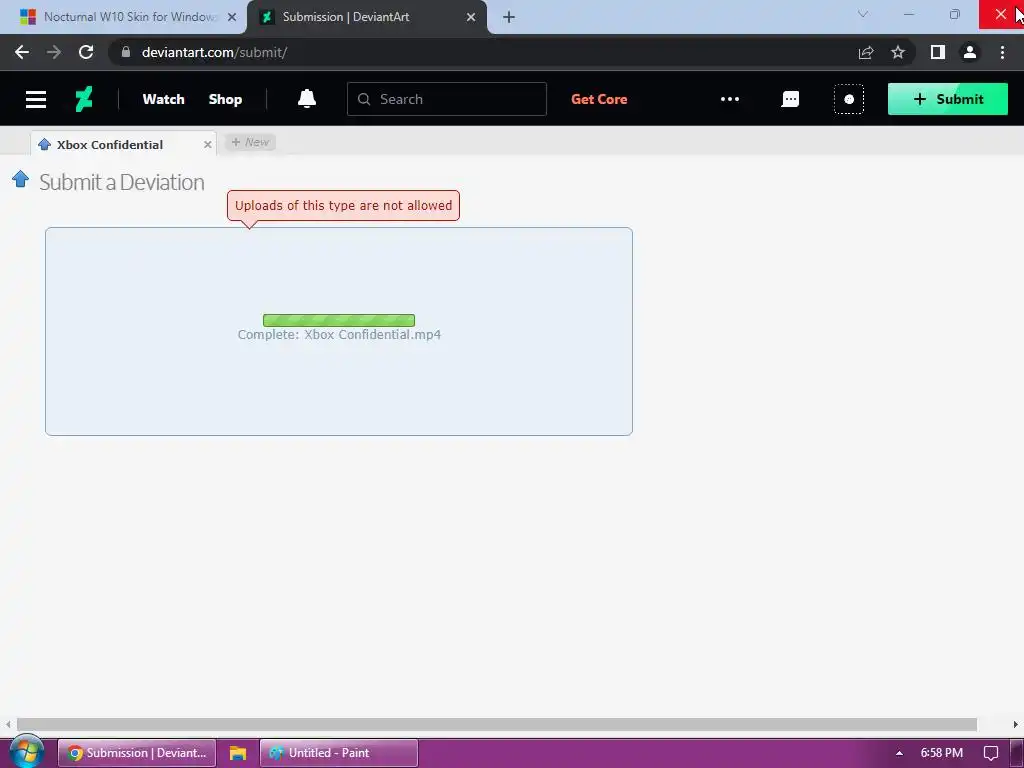Click the share page icon in address bar

[x=866, y=52]
